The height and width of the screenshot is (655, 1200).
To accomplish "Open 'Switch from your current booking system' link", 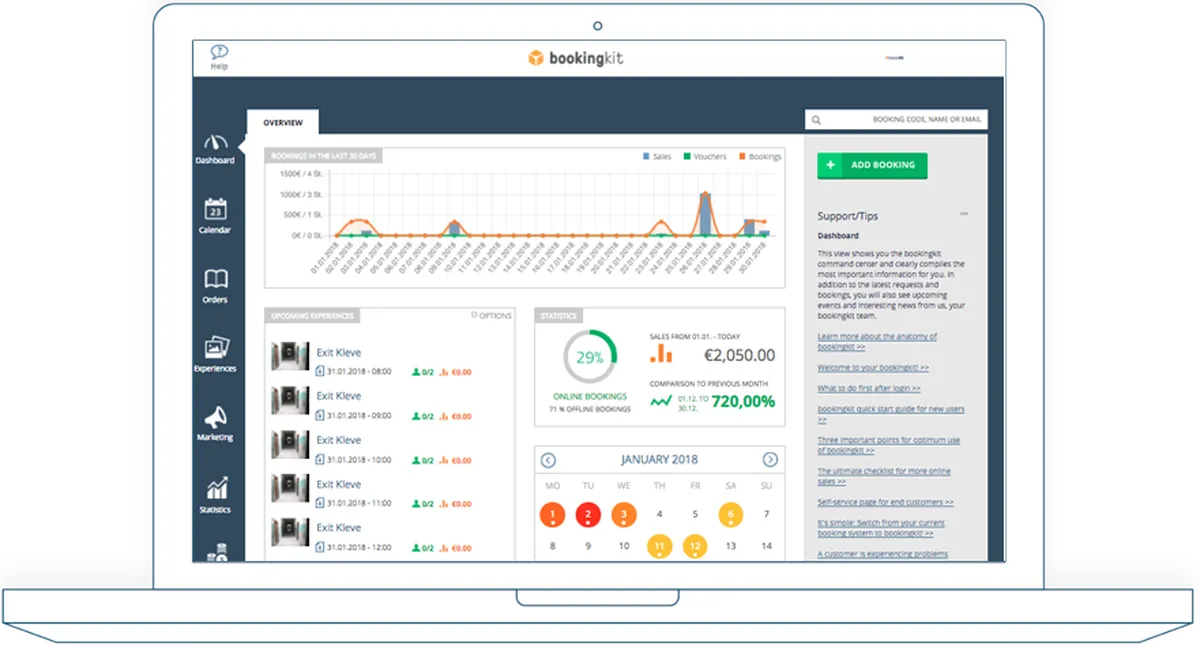I will pyautogui.click(x=881, y=528).
